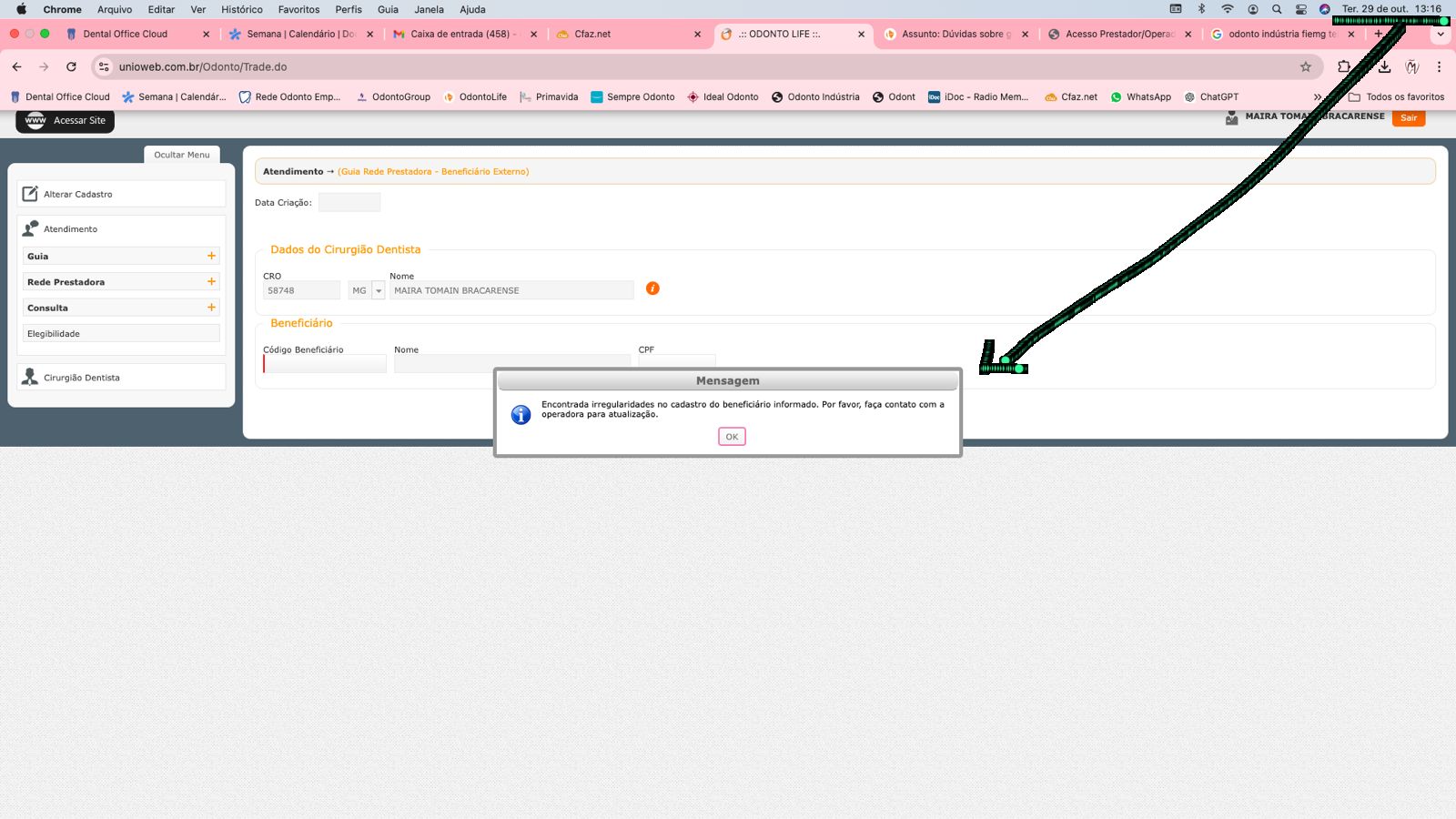The width and height of the screenshot is (1456, 819).
Task: Open the Apple menu
Action: point(21,9)
